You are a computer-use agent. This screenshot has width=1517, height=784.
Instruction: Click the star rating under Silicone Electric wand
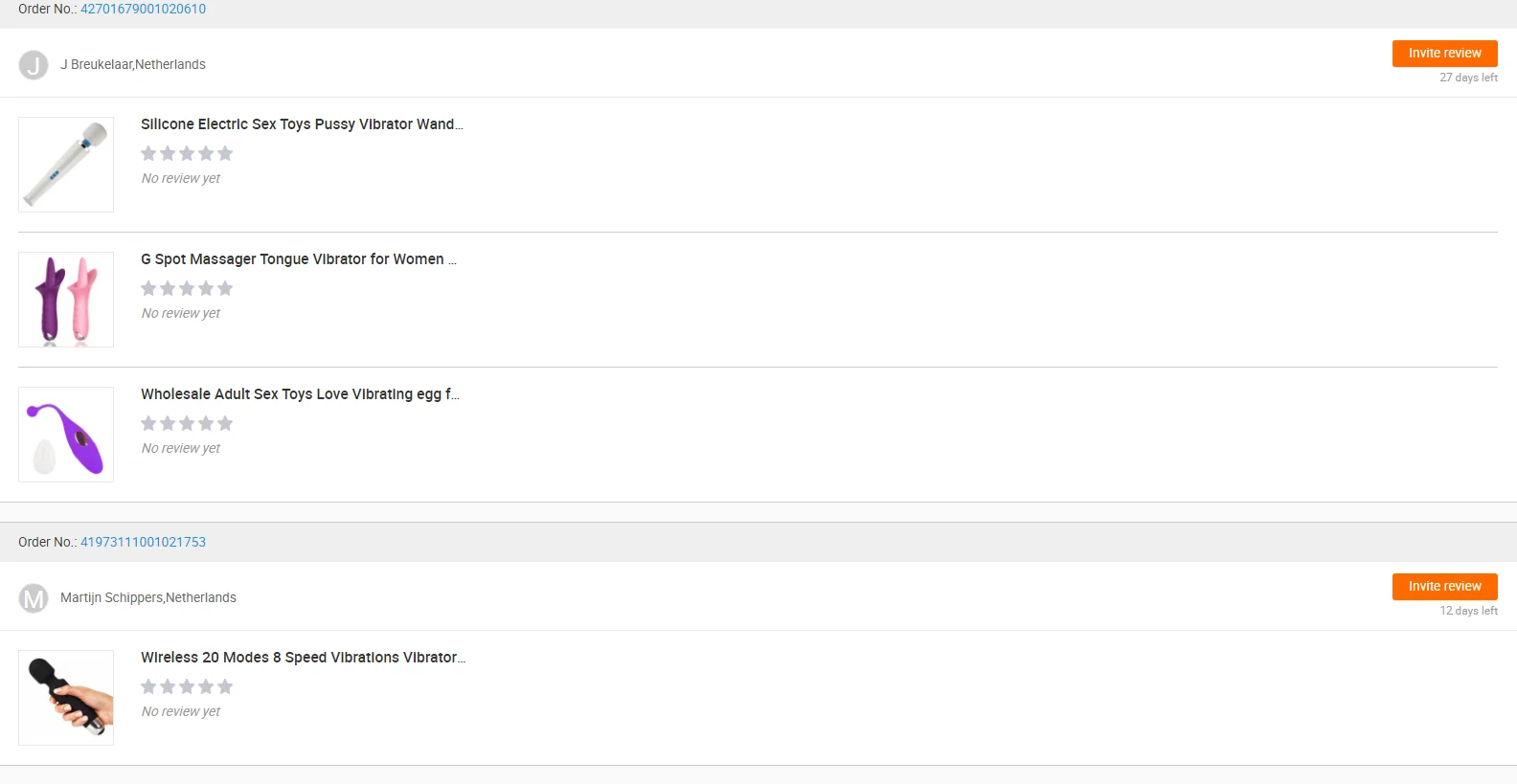pyautogui.click(x=187, y=153)
